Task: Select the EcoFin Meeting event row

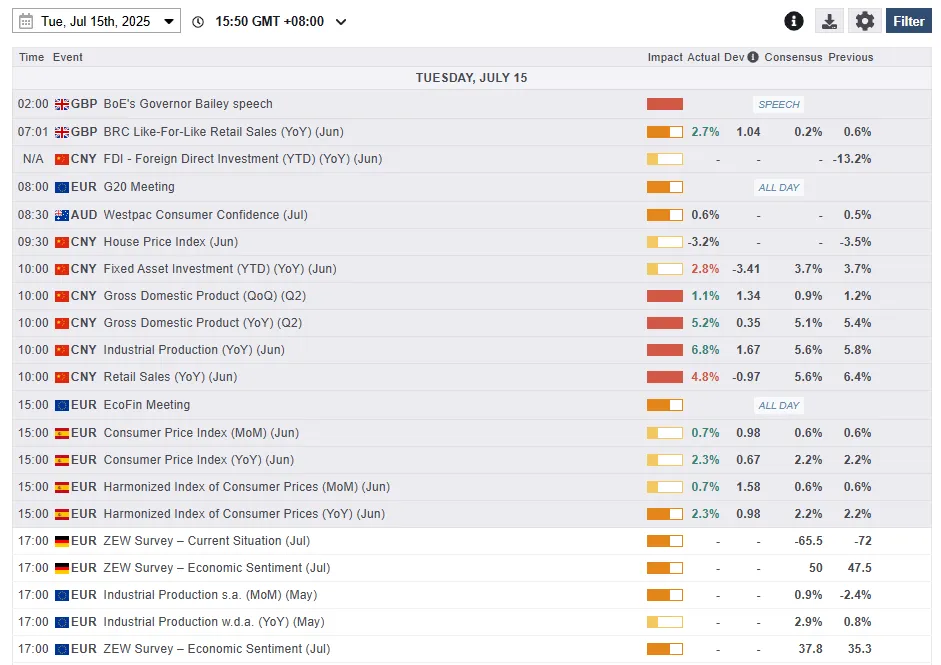Action: point(146,405)
